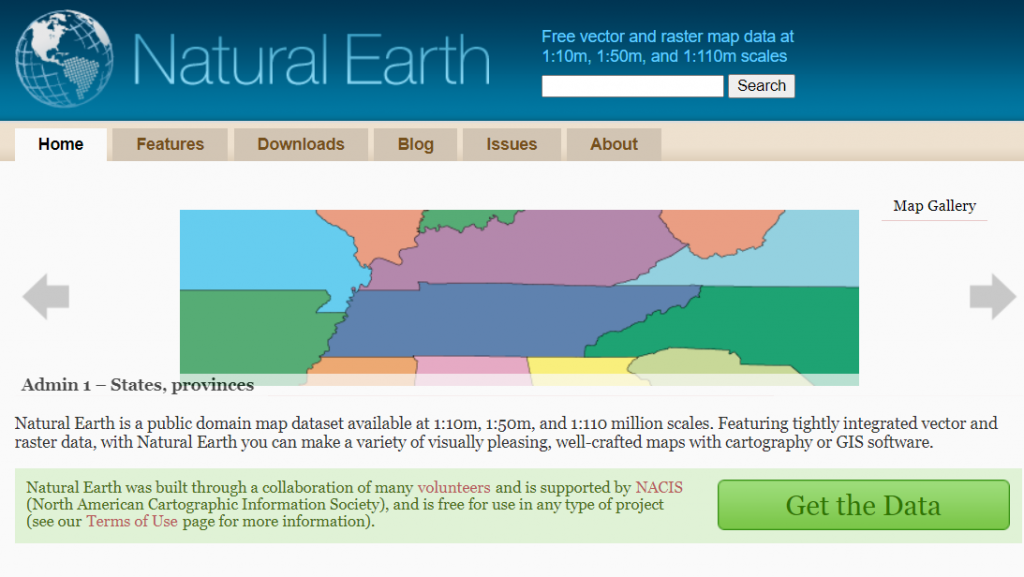Go to the Issues page

point(511,144)
